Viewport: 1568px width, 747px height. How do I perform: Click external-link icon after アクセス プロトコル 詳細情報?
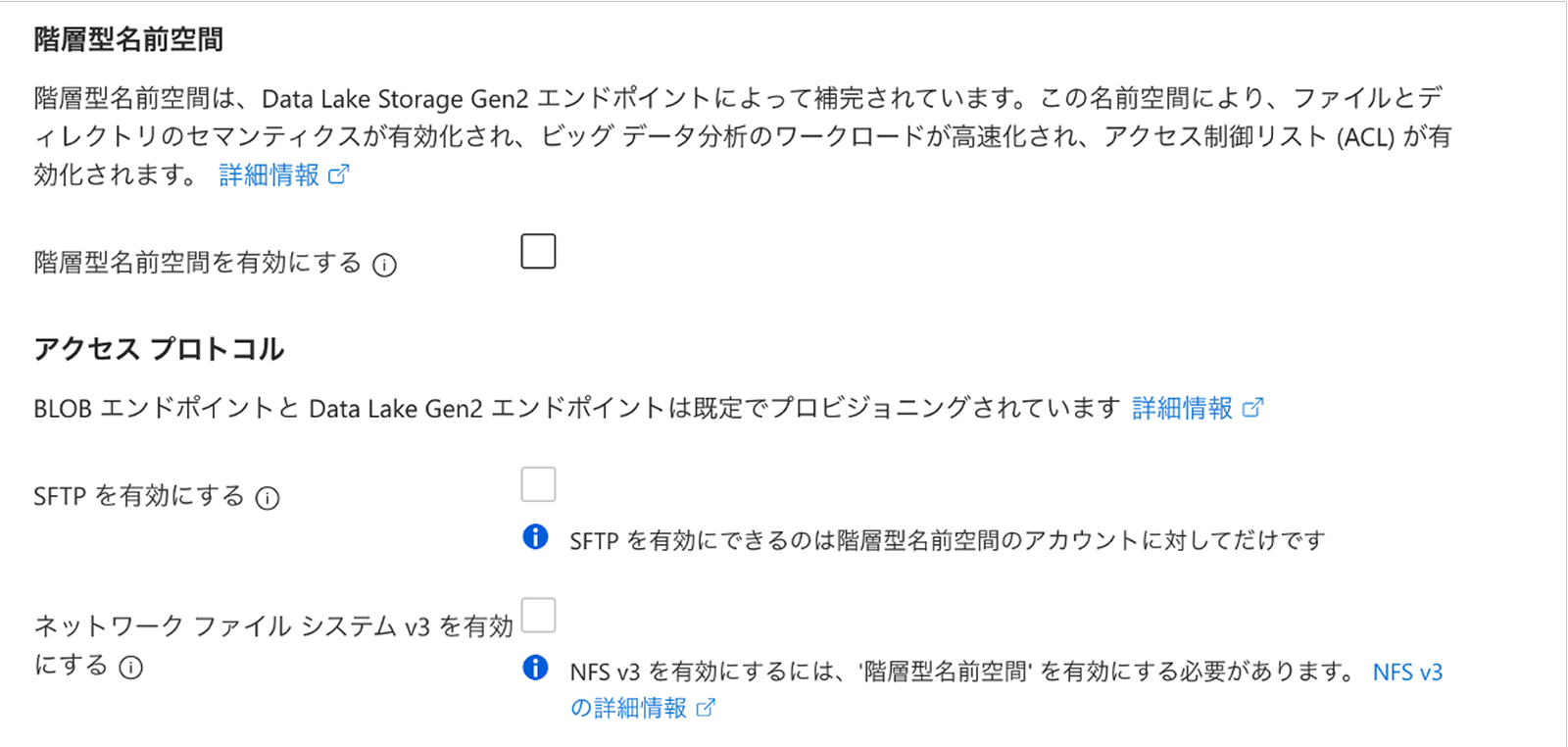pos(1252,408)
